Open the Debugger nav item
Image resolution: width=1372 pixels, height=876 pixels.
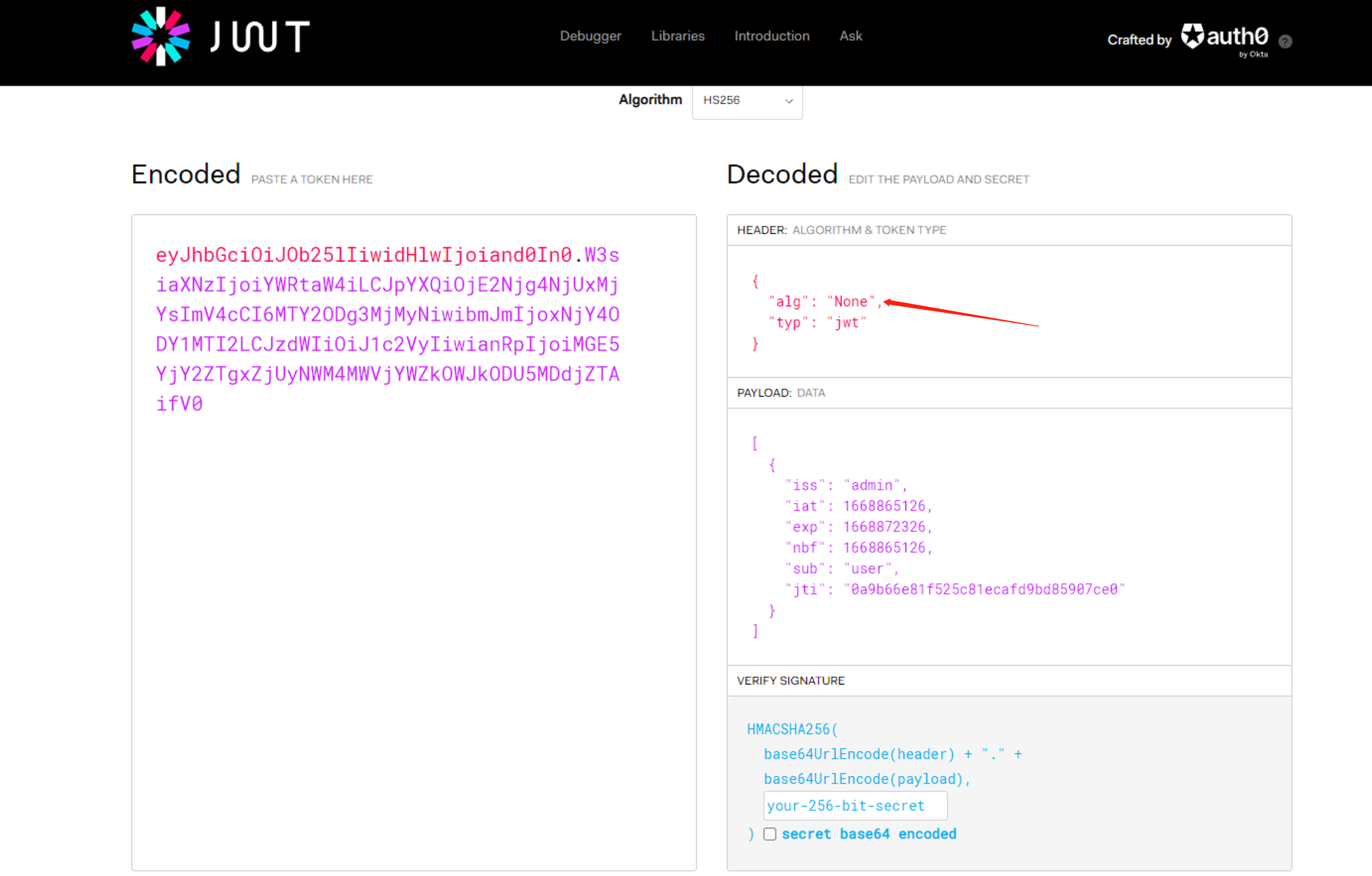click(590, 36)
